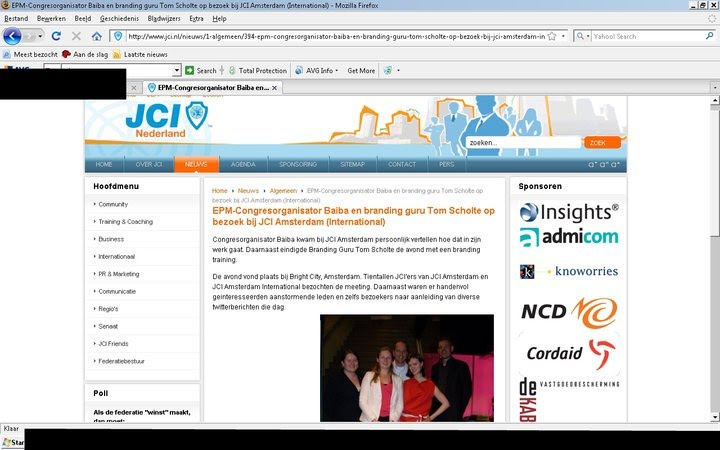Open the back history dropdown arrow

(x=40, y=36)
